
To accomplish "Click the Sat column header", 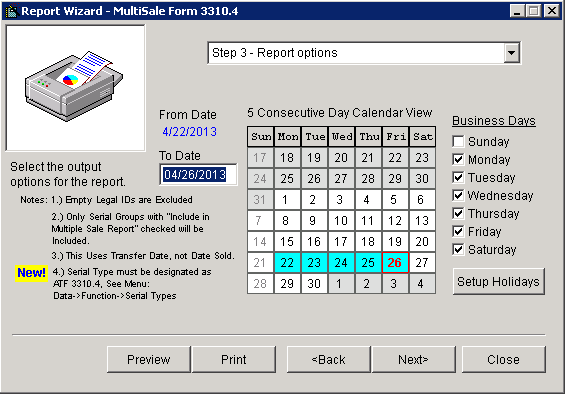I will 422,137.
